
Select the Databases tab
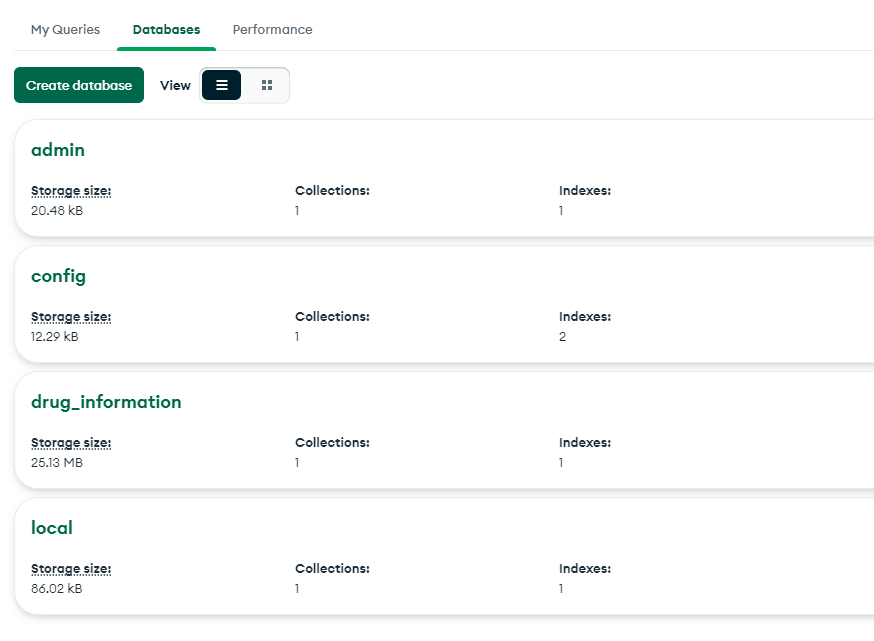[x=166, y=30]
